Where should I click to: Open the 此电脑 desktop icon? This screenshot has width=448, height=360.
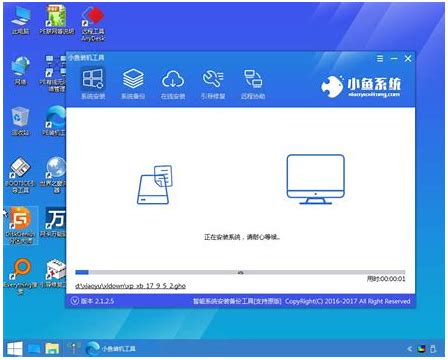pos(21,21)
